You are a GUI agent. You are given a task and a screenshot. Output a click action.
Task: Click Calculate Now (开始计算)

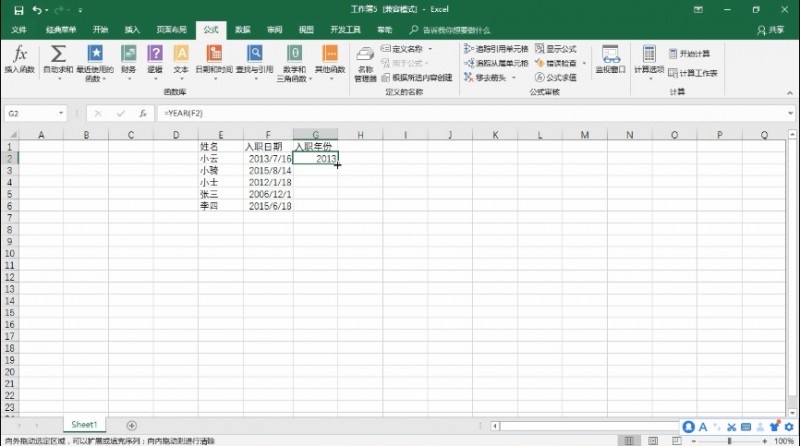pos(689,54)
